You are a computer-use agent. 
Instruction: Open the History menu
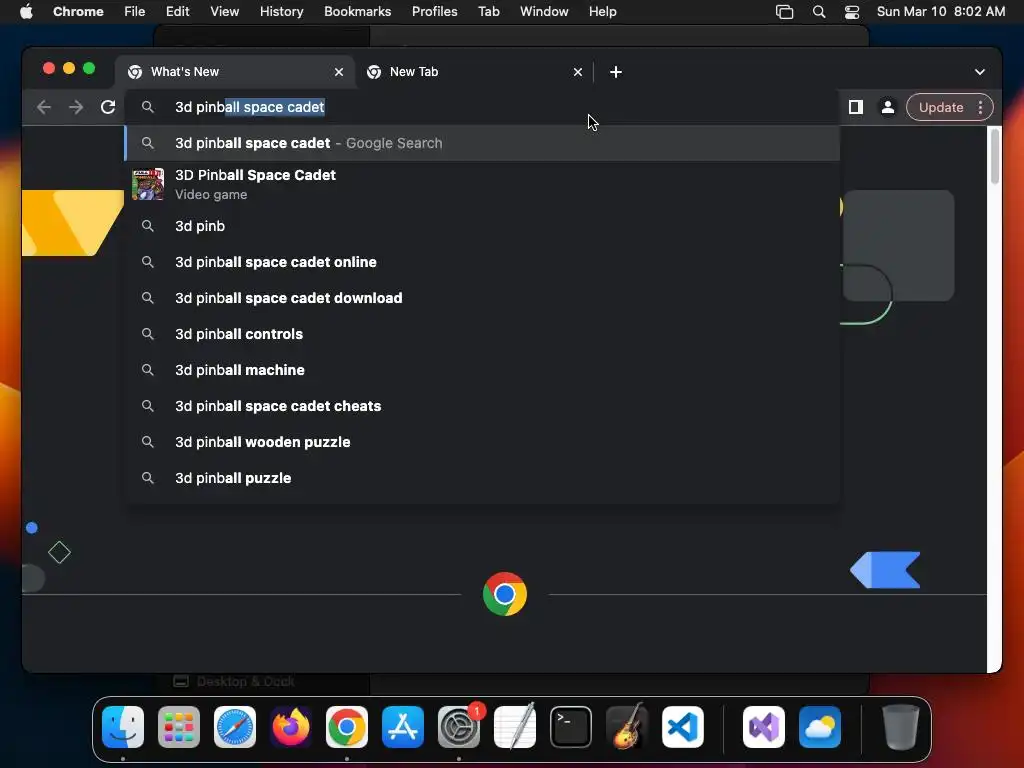281,12
